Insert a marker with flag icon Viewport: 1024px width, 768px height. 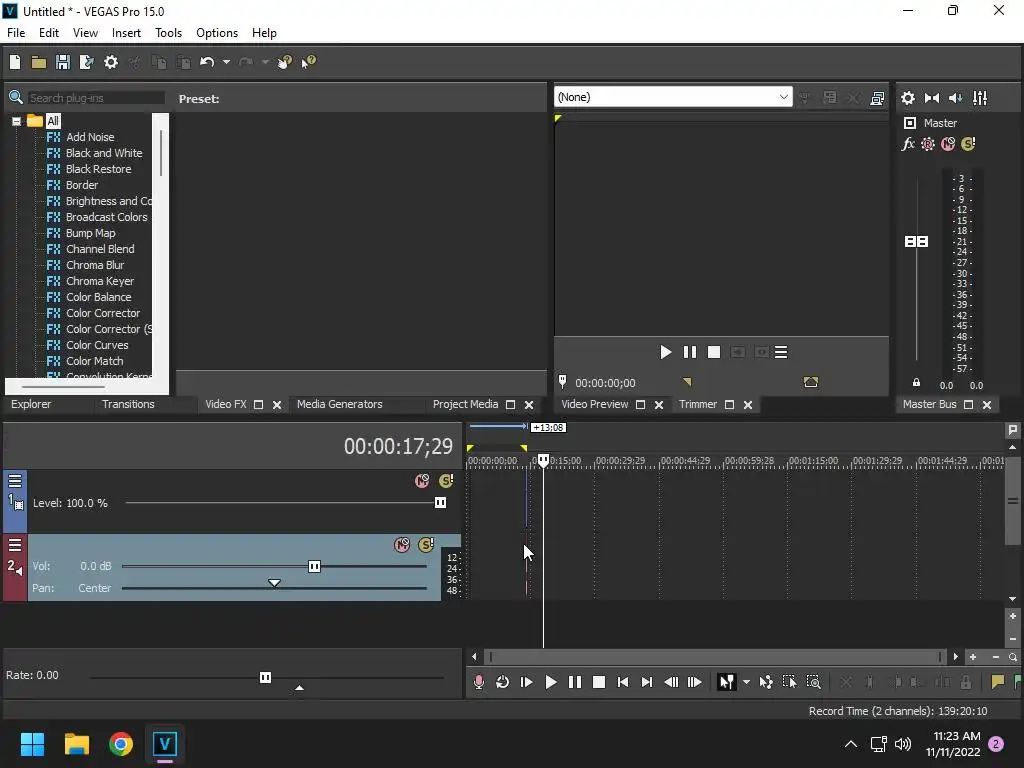[x=997, y=682]
